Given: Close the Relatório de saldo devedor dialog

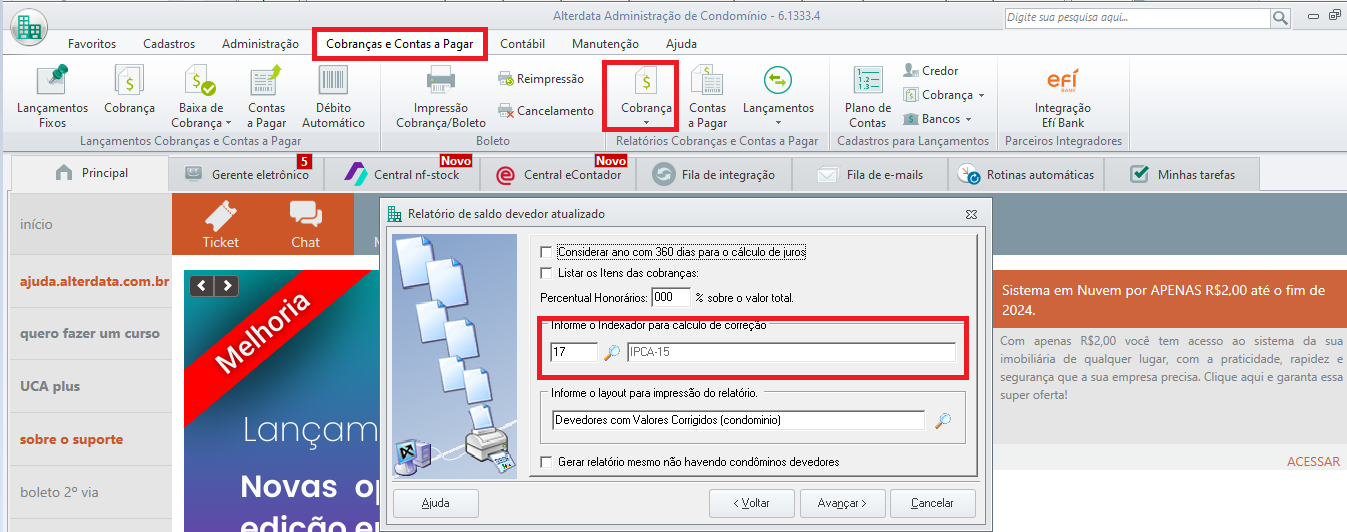Looking at the screenshot, I should (x=971, y=214).
